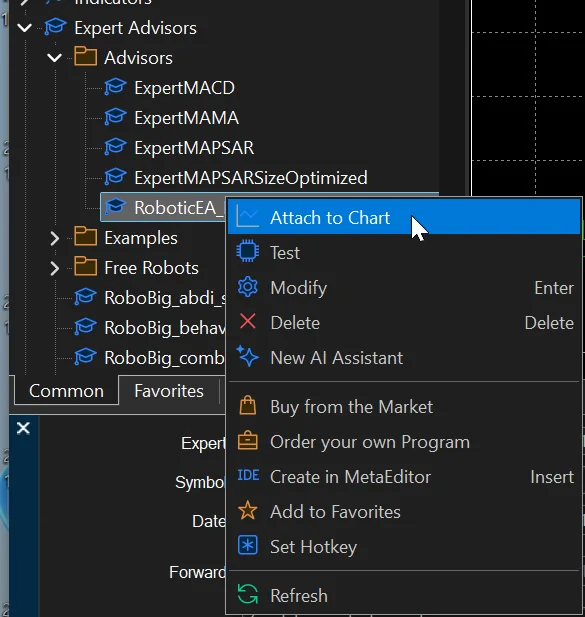Viewport: 585px width, 617px height.
Task: Click the ExpertMAPSARSizeOptimized cap icon
Action: tap(115, 176)
